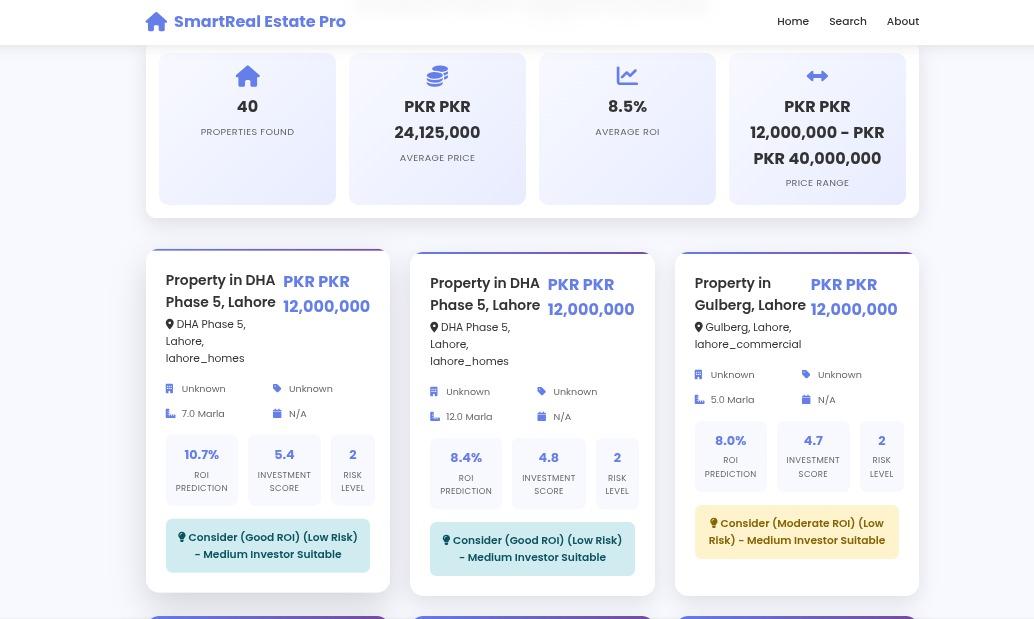Go to the Search page in navbar
This screenshot has width=1034, height=619.
click(847, 21)
